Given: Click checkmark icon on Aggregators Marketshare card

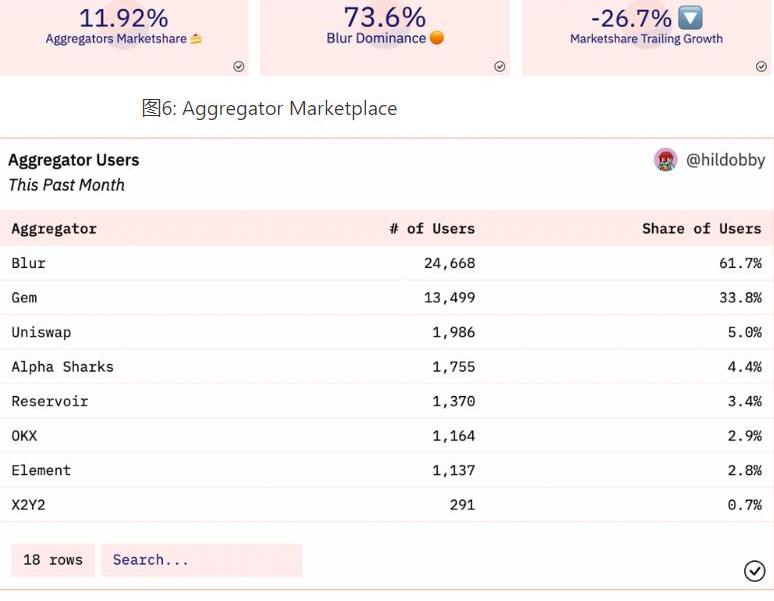Looking at the screenshot, I should tap(239, 66).
